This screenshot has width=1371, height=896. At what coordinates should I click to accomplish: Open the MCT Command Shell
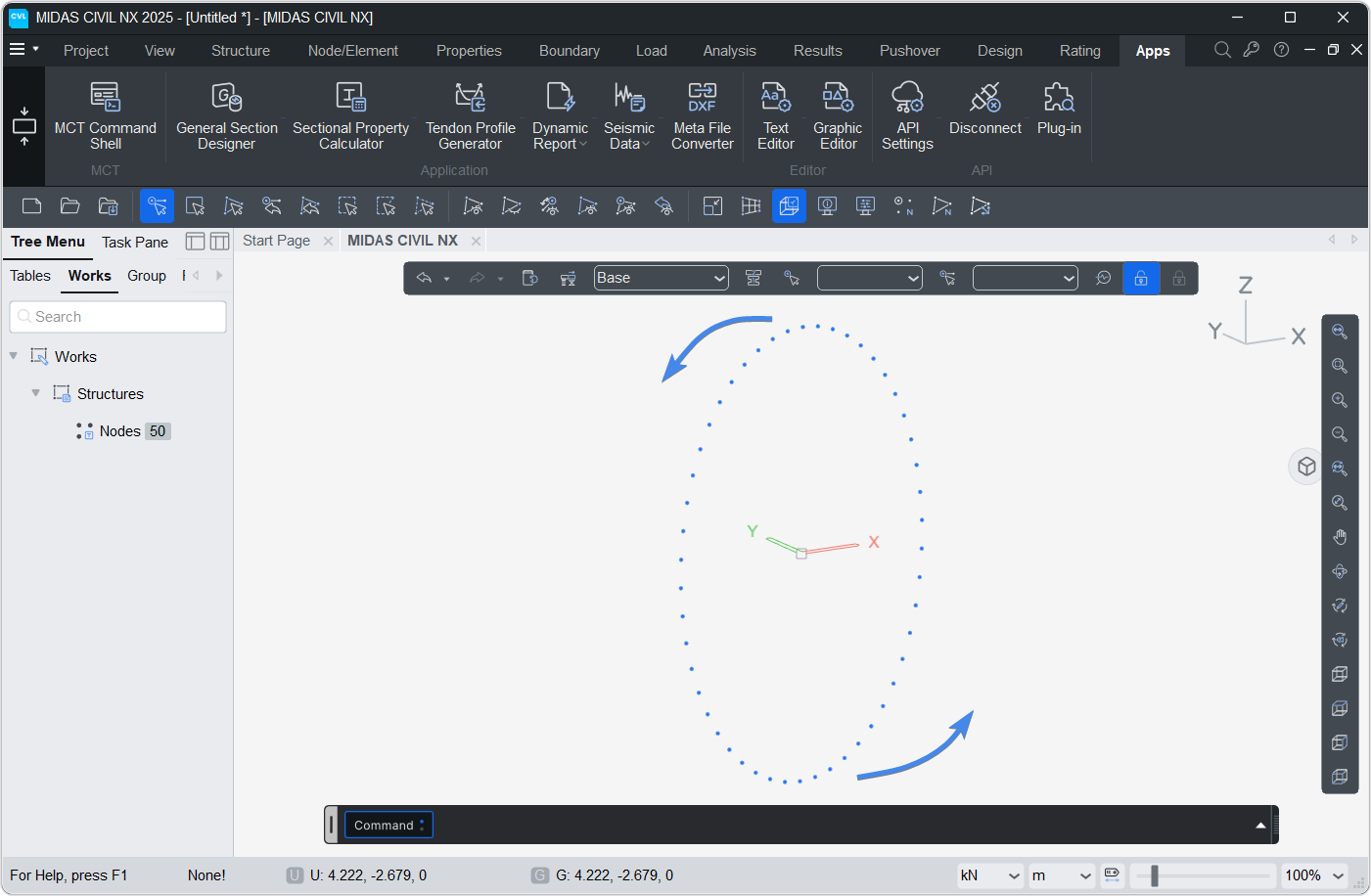[x=105, y=115]
